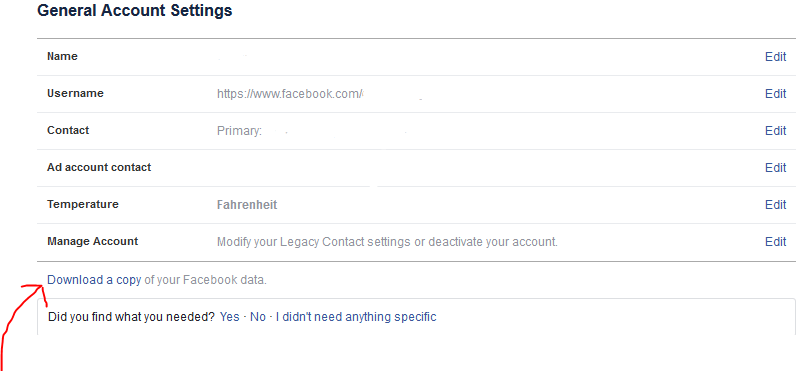
Task: Edit the Temperature setting
Action: pos(775,205)
